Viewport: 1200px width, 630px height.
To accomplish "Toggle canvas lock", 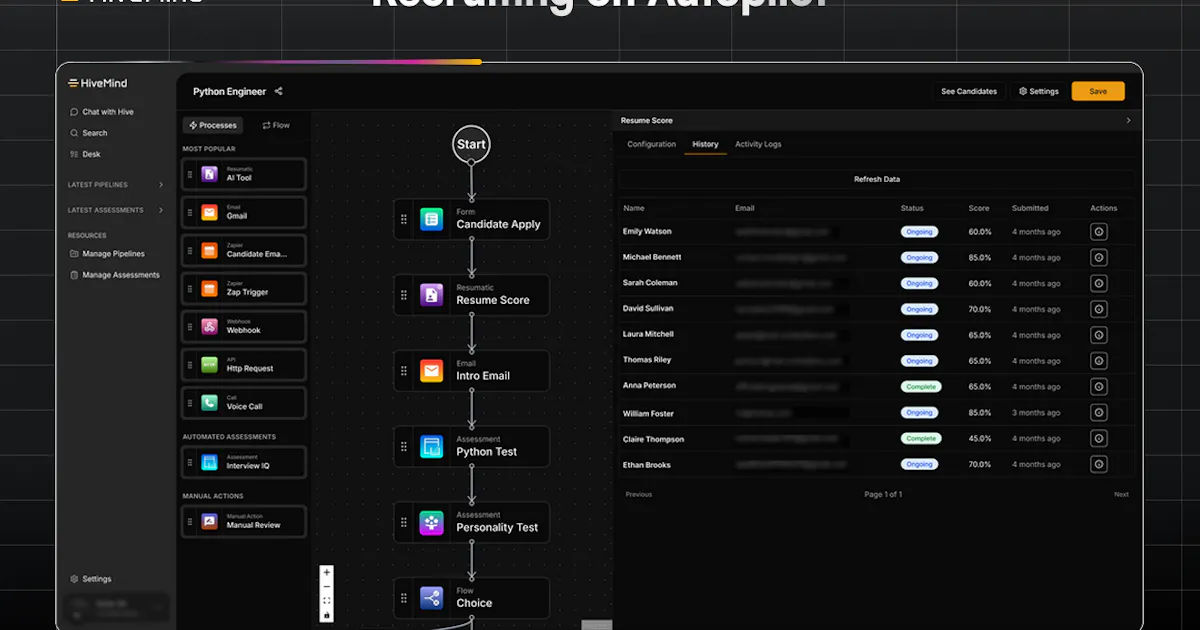I will click(x=327, y=615).
